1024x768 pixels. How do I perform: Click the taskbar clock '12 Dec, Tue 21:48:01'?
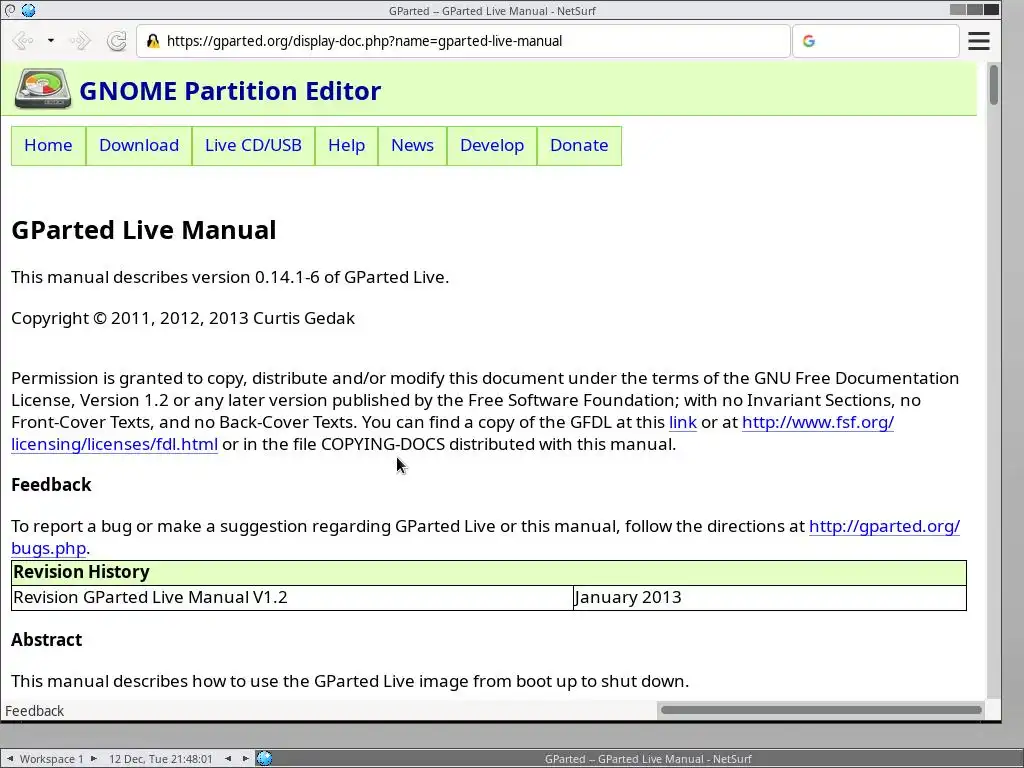tap(161, 759)
